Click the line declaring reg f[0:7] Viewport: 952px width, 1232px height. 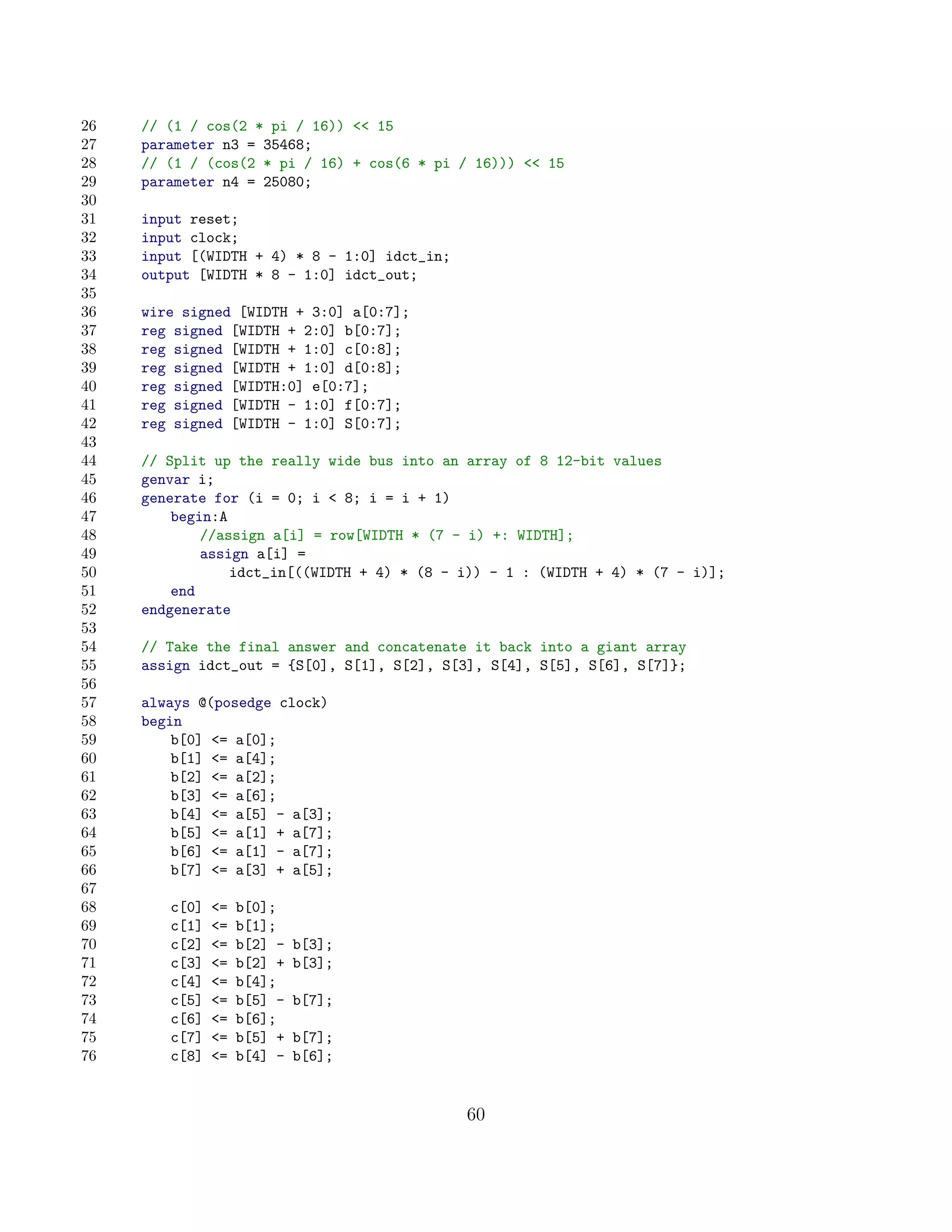[271, 405]
